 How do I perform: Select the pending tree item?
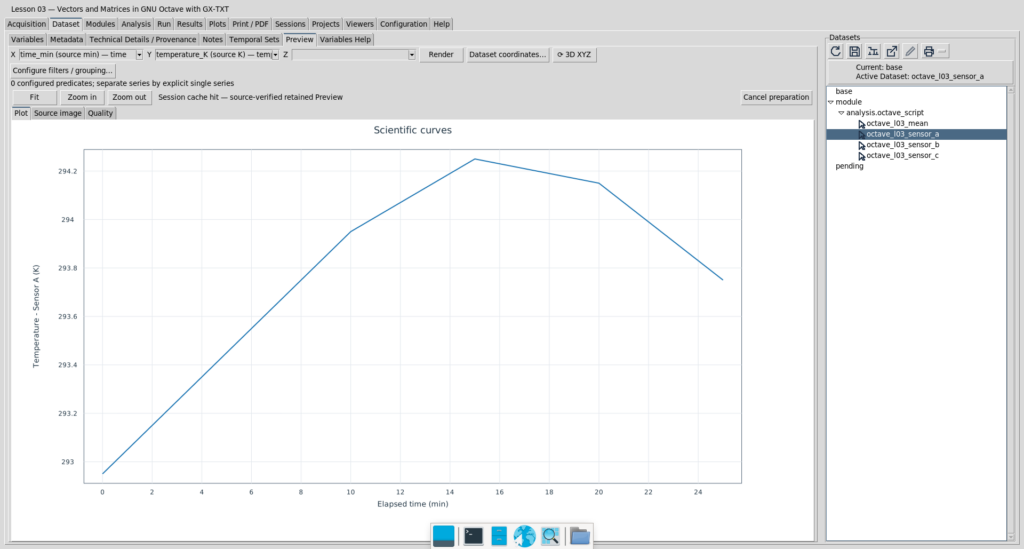(x=849, y=166)
